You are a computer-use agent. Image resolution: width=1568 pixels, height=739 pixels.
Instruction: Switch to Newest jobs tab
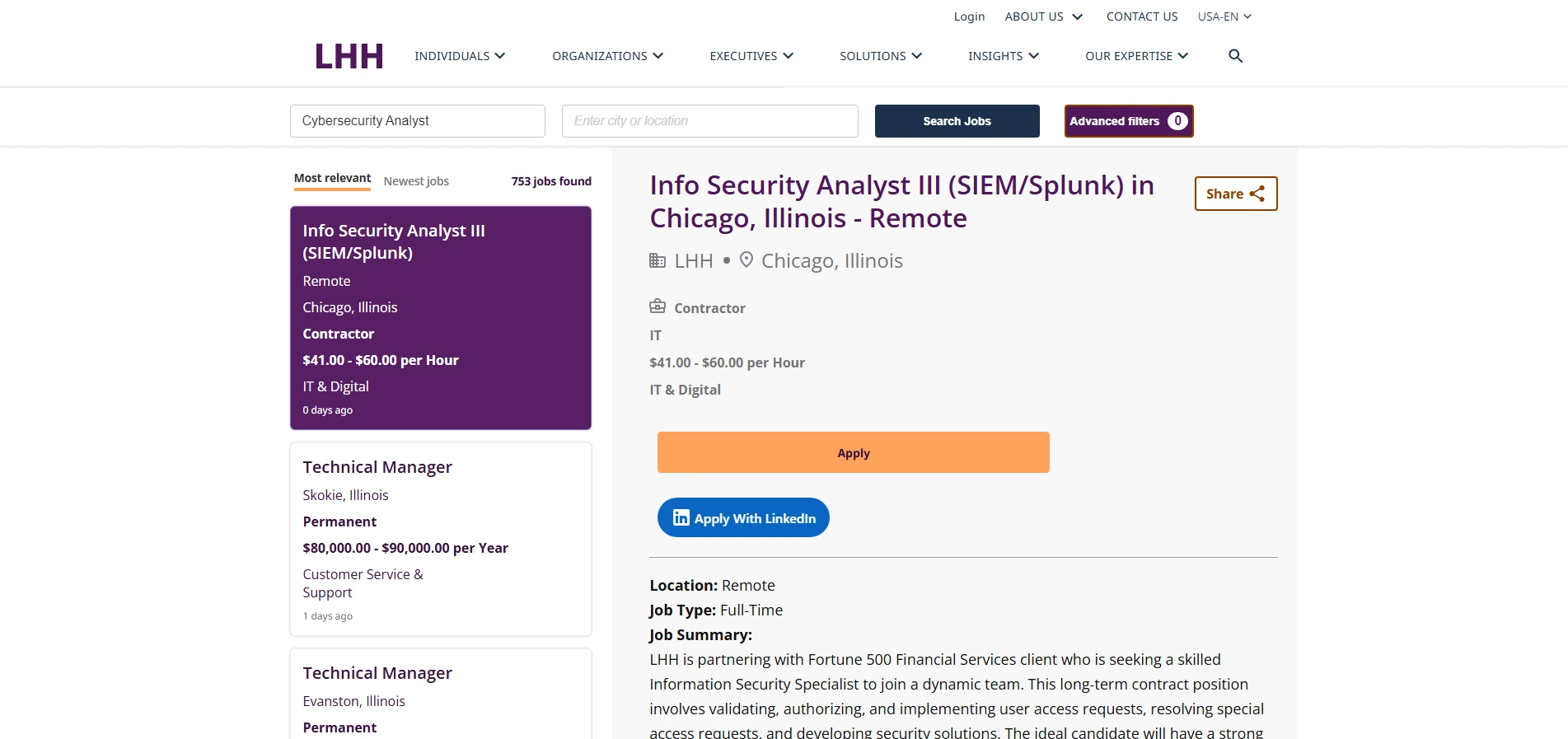pos(416,181)
